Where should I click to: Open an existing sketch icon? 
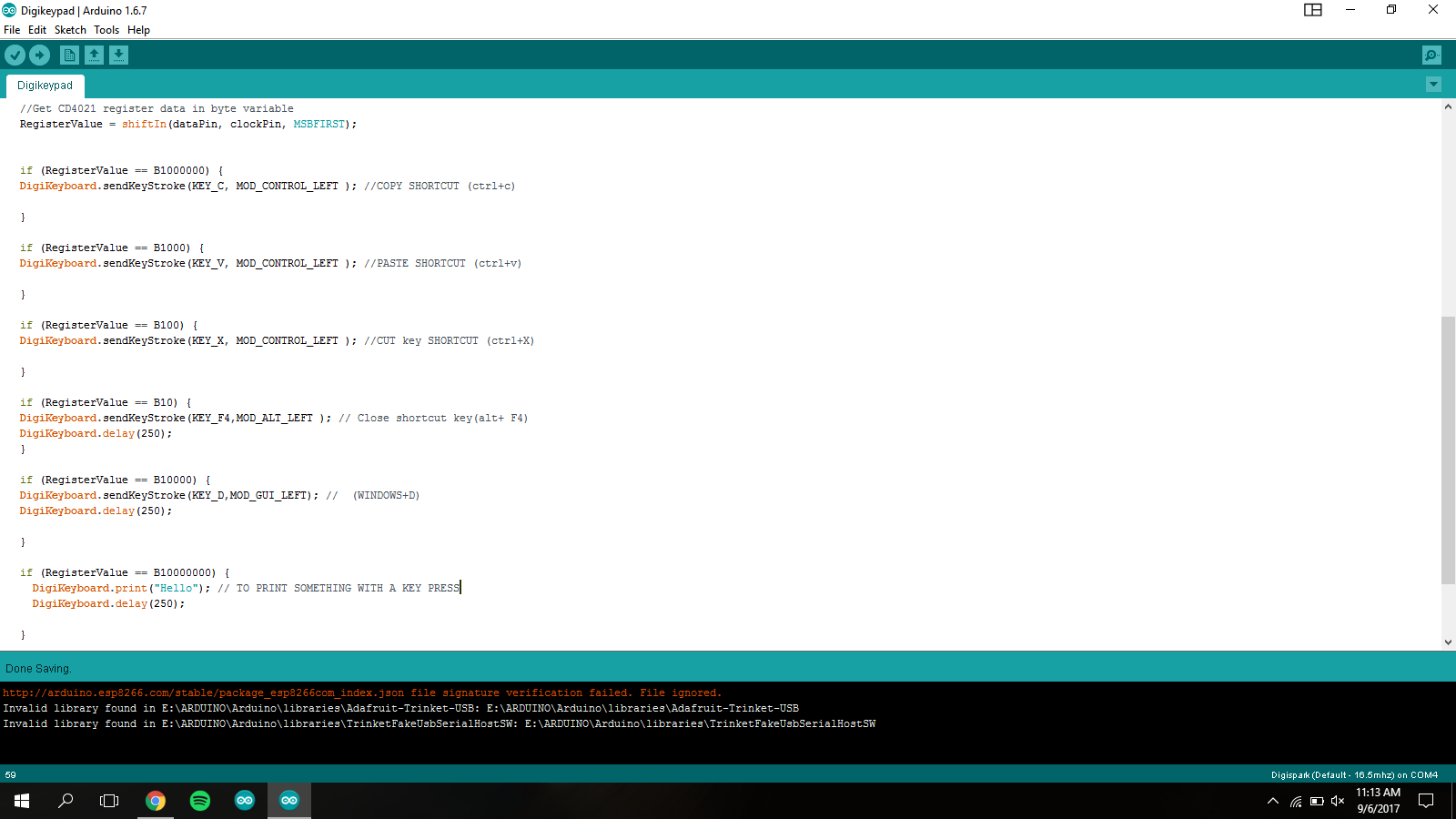pyautogui.click(x=94, y=56)
